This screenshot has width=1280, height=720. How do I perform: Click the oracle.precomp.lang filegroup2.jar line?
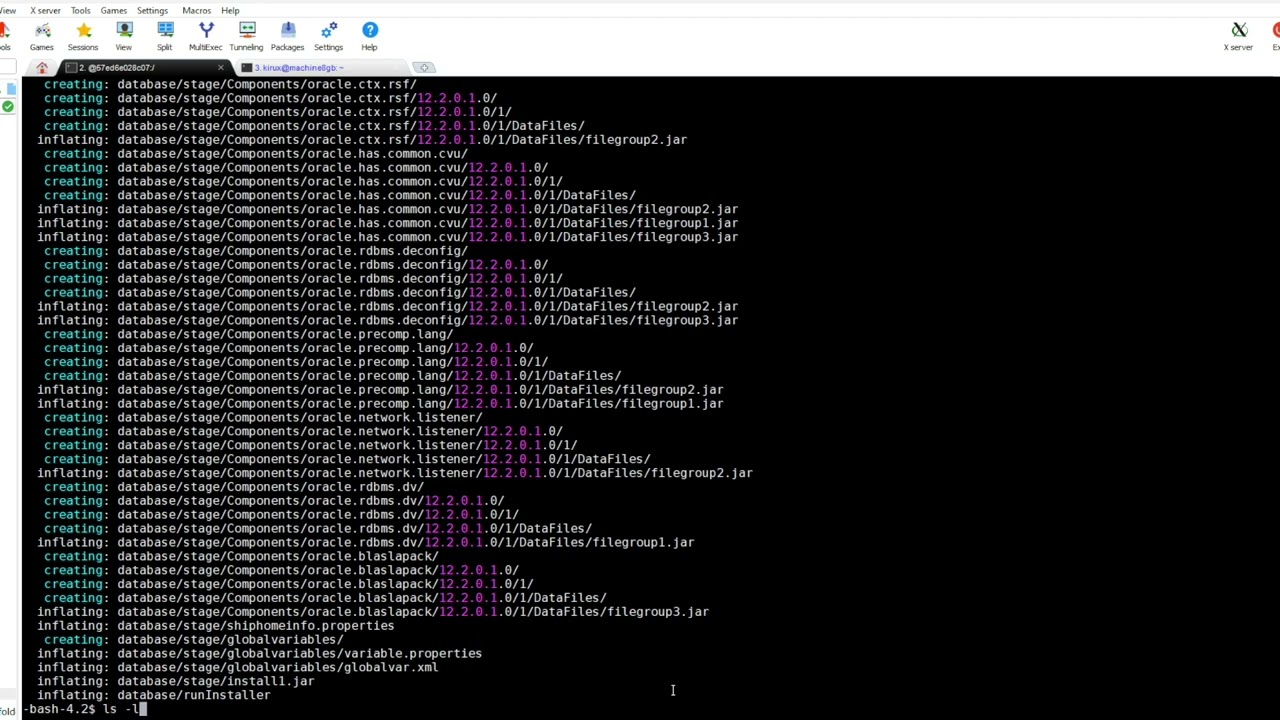[380, 389]
